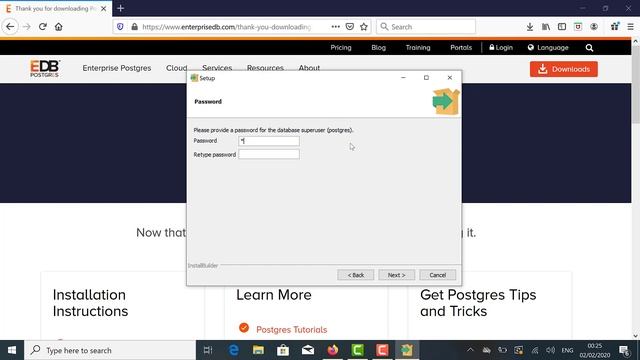Click the orange Downloads button

[564, 69]
